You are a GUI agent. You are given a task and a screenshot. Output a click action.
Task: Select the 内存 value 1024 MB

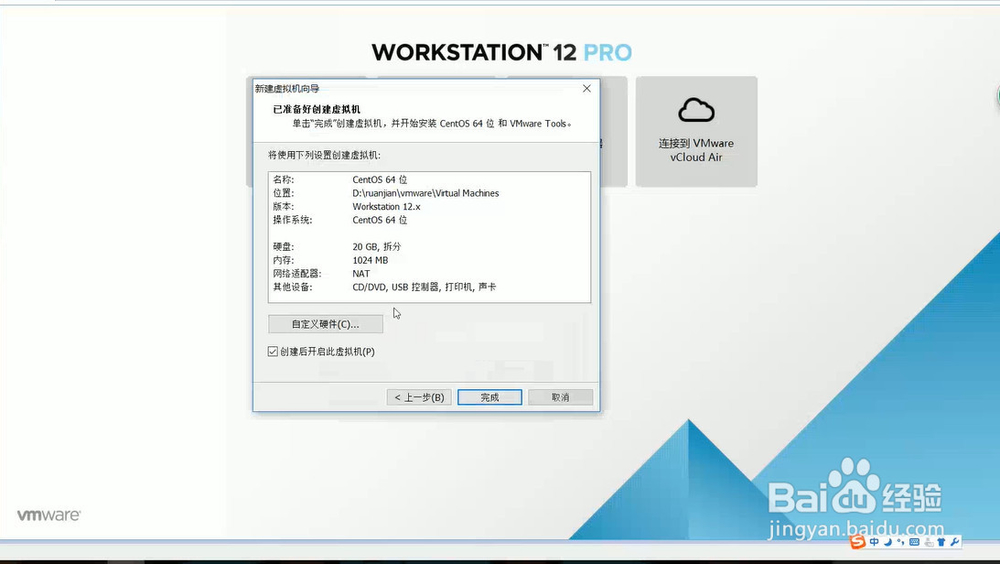pyautogui.click(x=370, y=260)
